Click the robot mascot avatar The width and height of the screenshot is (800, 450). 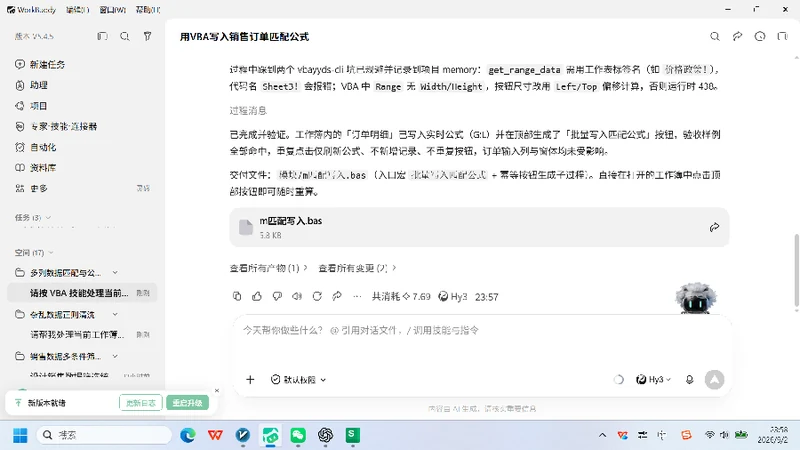[696, 297]
